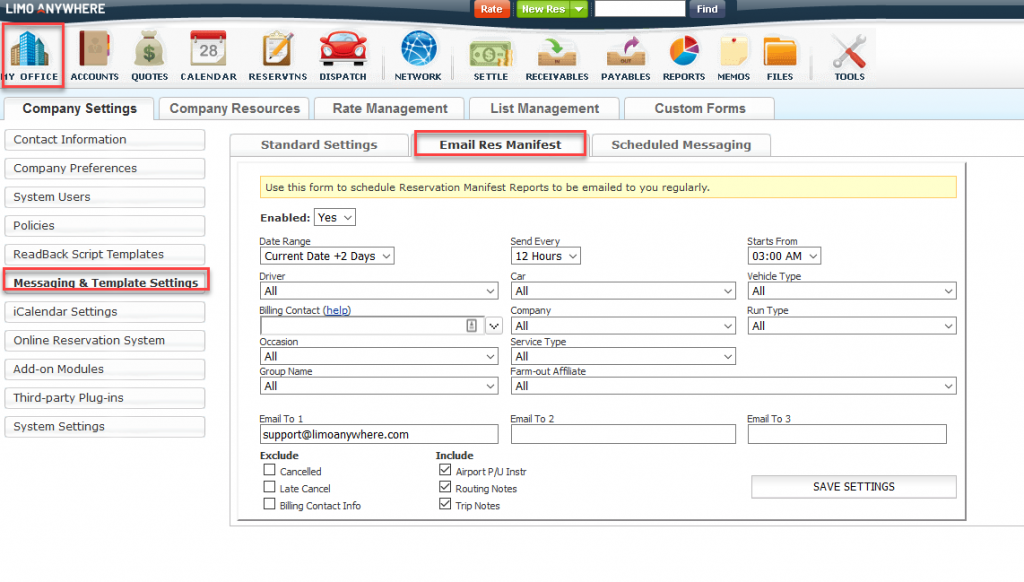The width and height of the screenshot is (1024, 582).
Task: Expand the Date Range dropdown
Action: pos(327,256)
